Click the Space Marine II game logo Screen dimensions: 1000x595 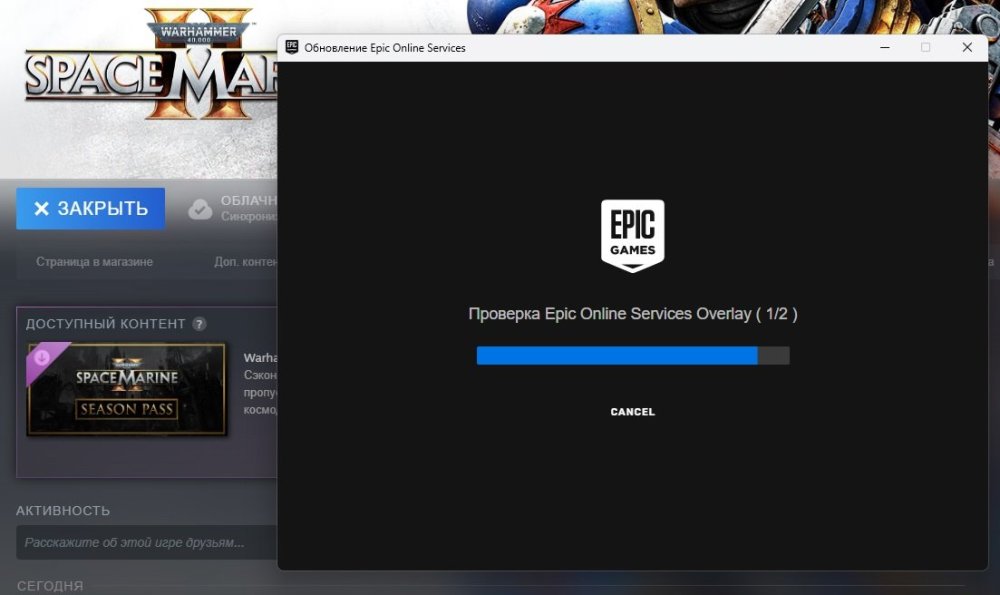point(150,70)
